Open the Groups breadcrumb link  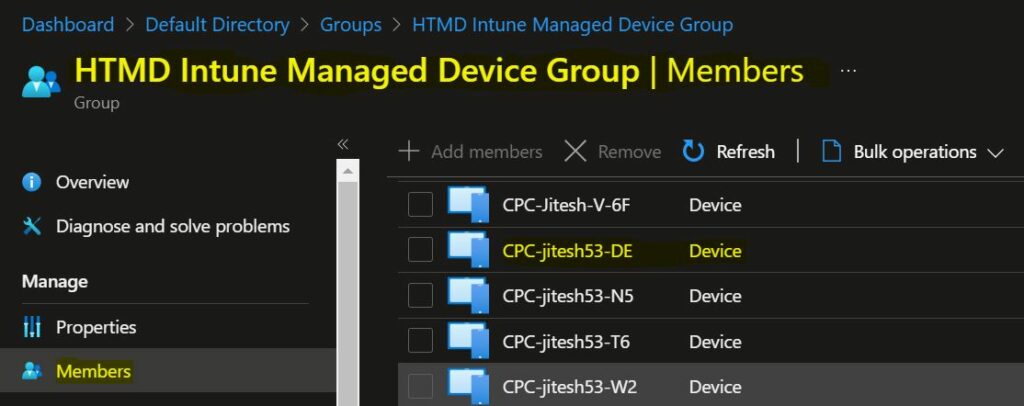[351, 25]
